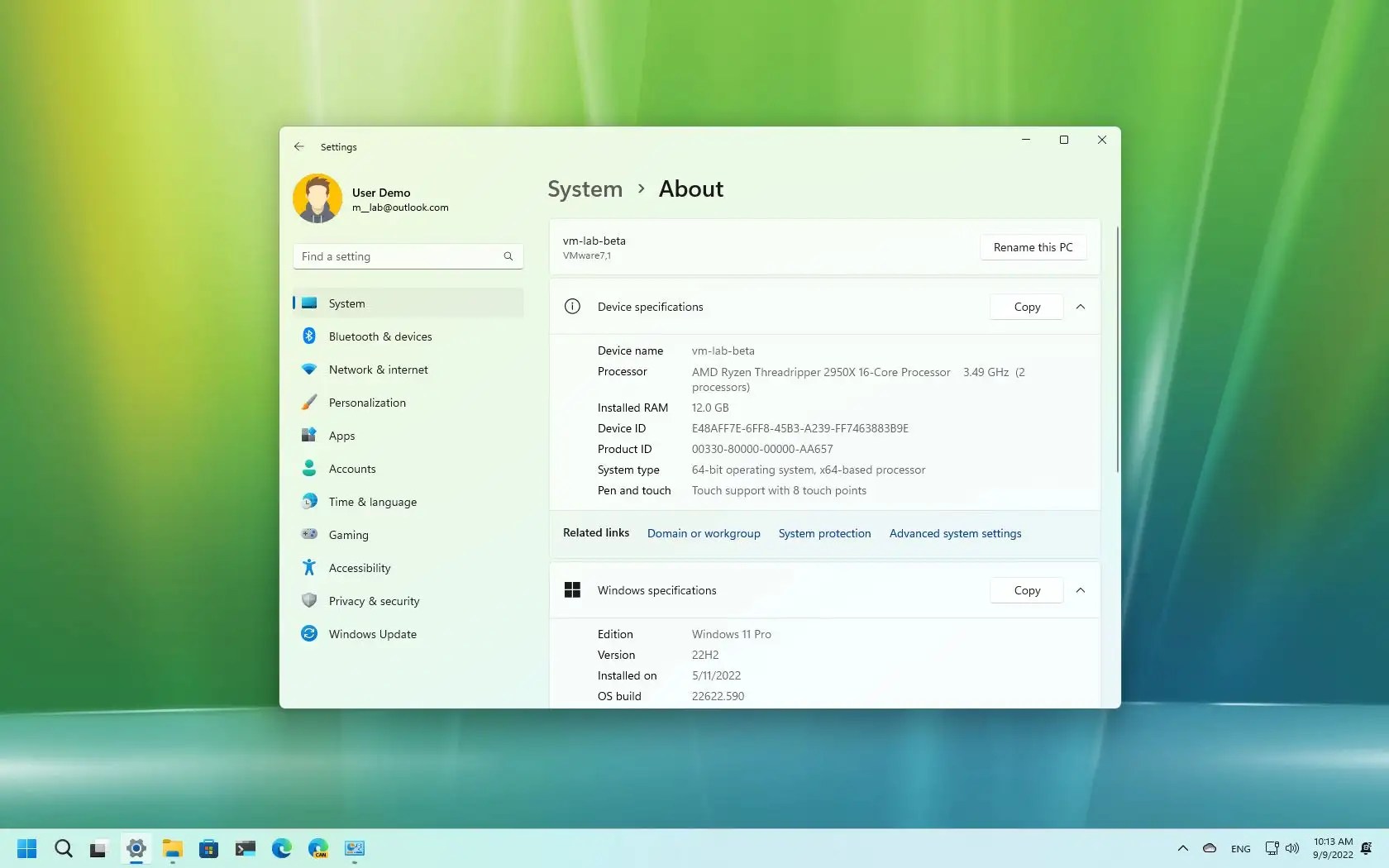The height and width of the screenshot is (868, 1389).
Task: Click the Find a setting search field
Action: click(x=407, y=256)
